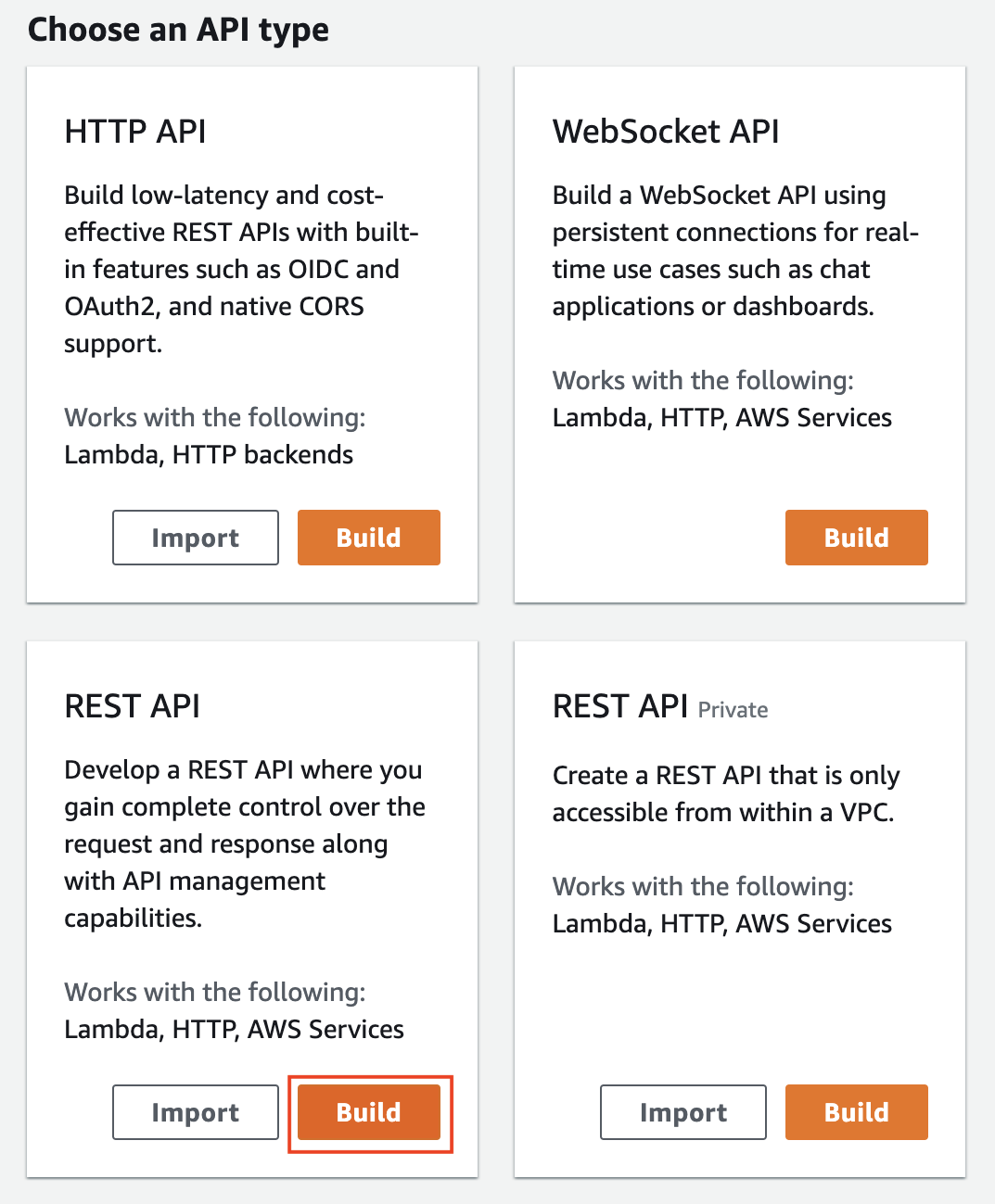
Task: Click Import under HTTP API
Action: 196,538
